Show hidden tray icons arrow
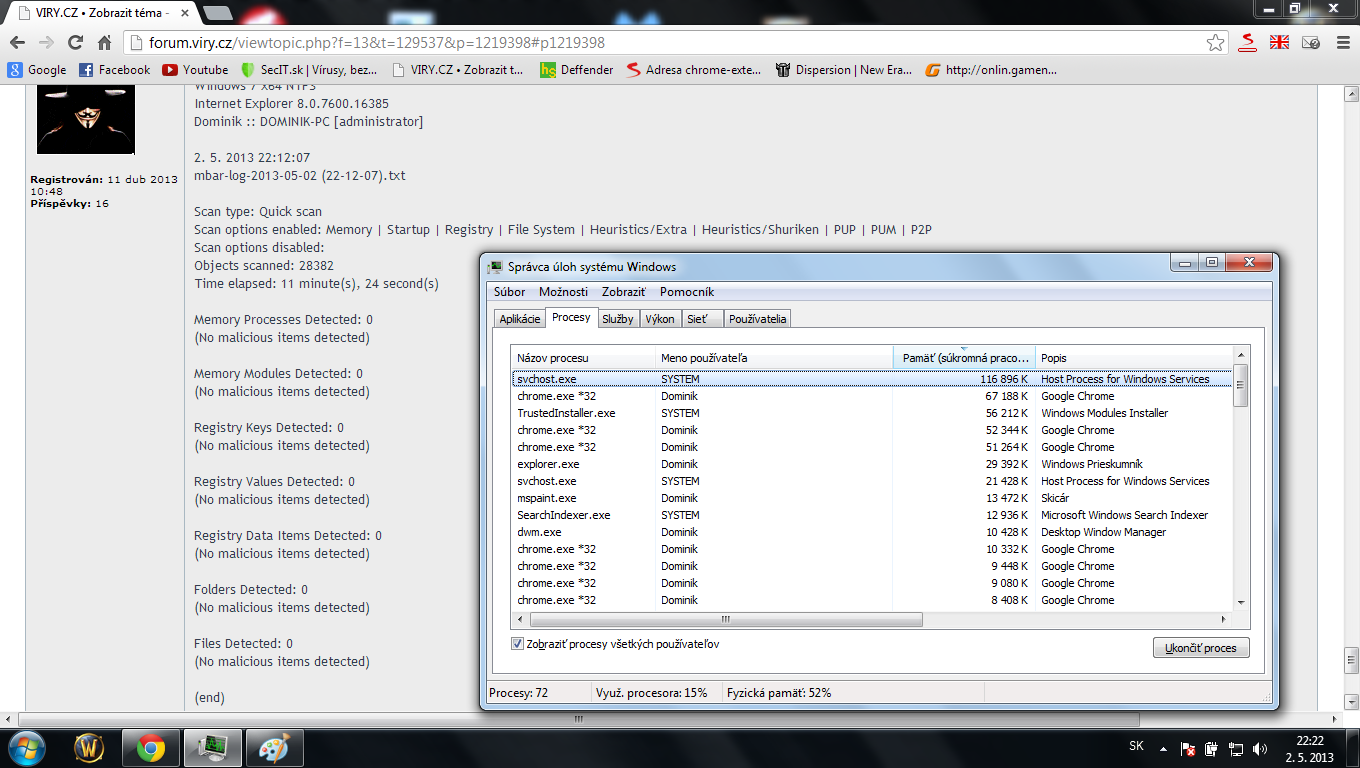The width and height of the screenshot is (1360, 768). [1163, 748]
